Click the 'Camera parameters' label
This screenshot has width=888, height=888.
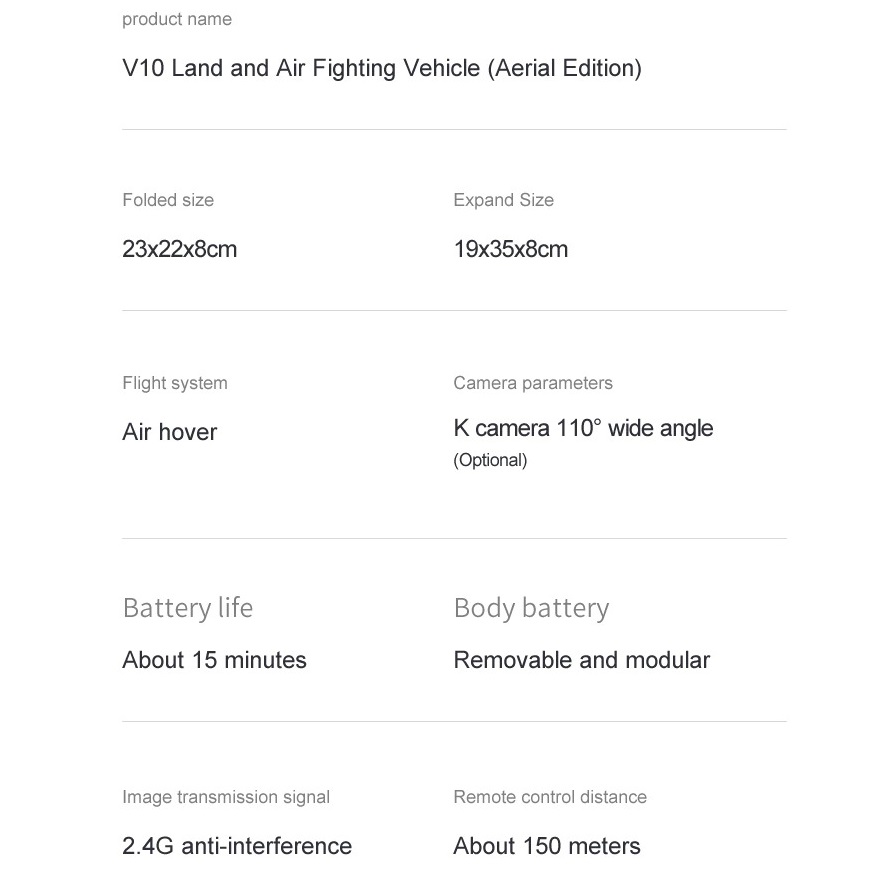(533, 383)
